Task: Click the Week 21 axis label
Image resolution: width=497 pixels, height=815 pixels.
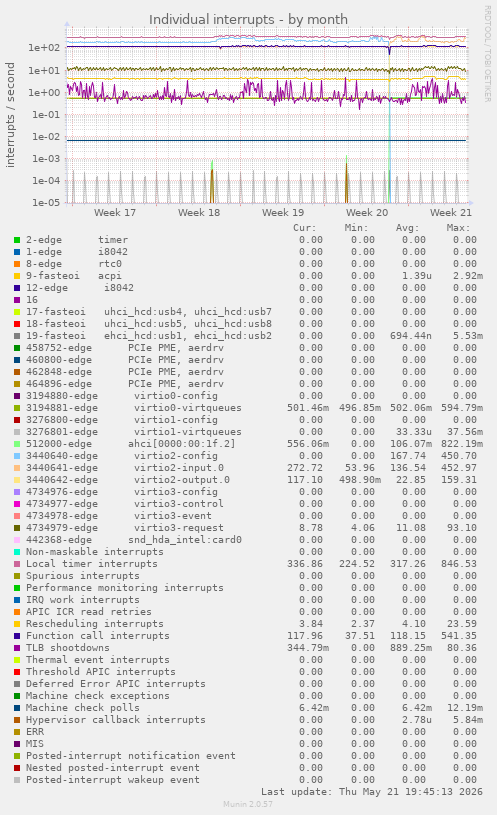Action: click(x=451, y=213)
